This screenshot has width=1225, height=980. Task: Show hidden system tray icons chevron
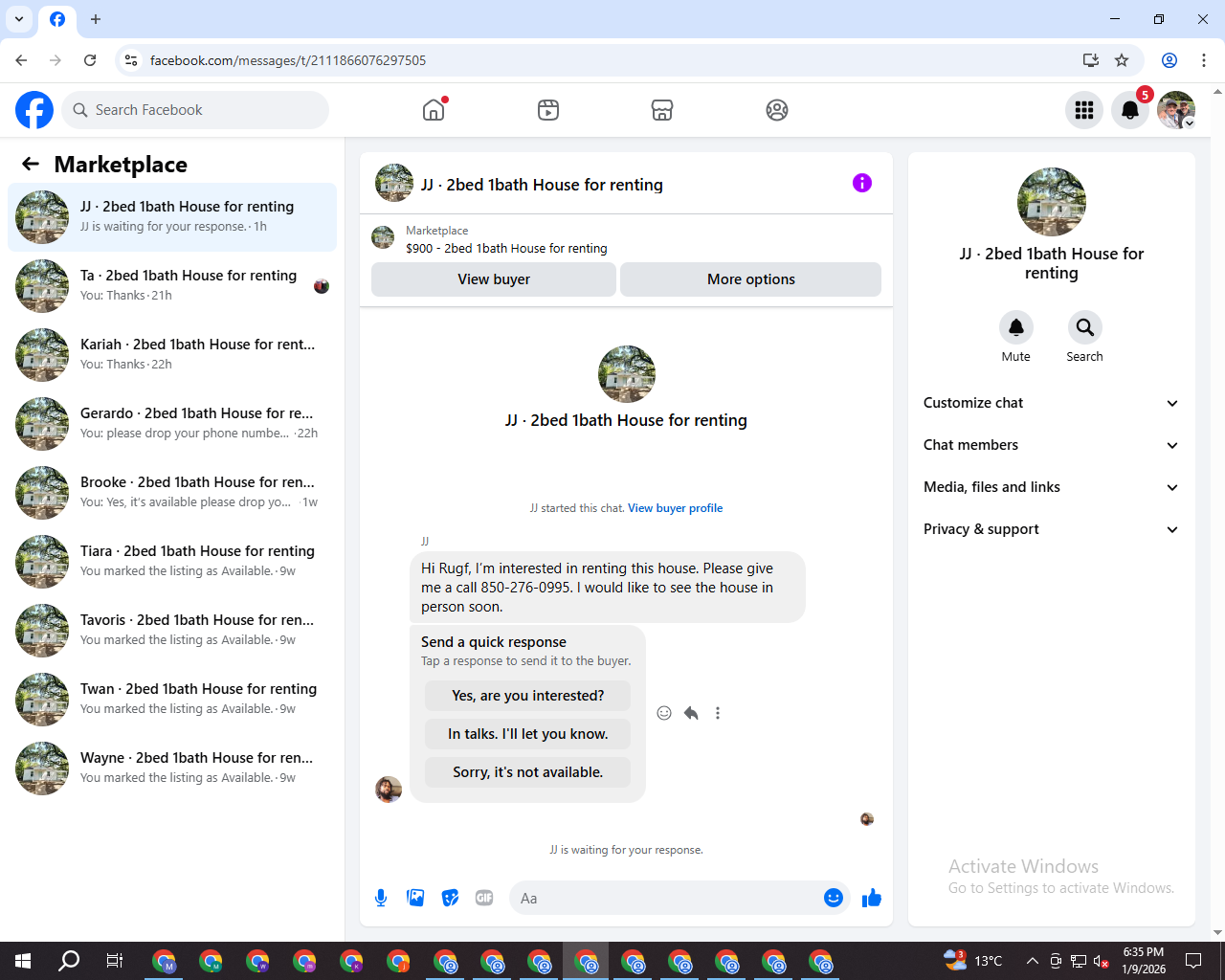click(1032, 961)
